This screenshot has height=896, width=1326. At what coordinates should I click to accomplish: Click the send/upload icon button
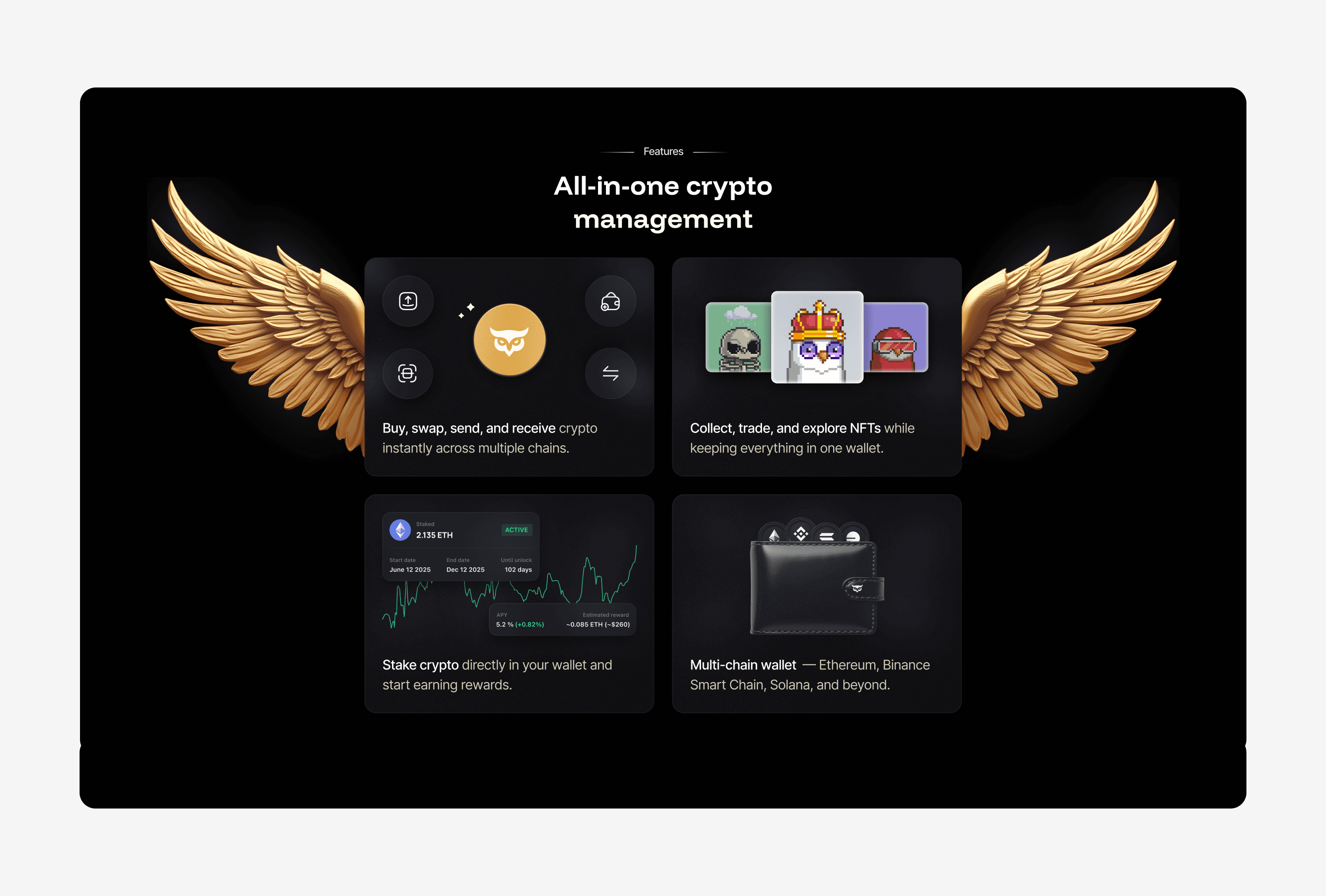(x=408, y=301)
